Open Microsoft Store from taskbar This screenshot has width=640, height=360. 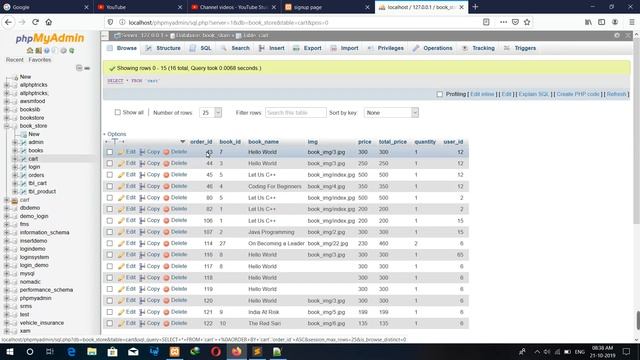click(x=113, y=351)
